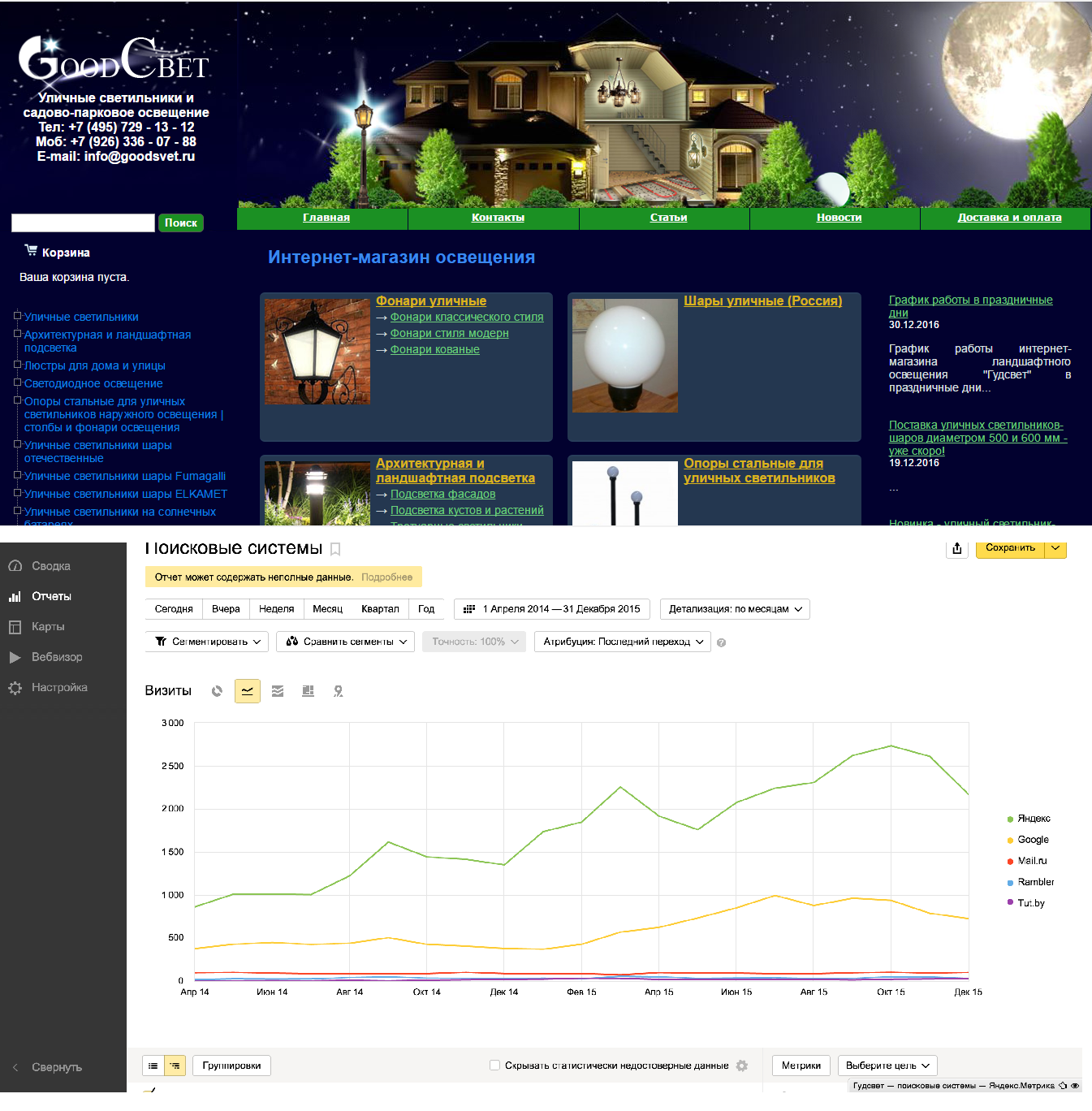This screenshot has height=1111, width=1092.
Task: Open the Сравнить сегменты dropdown
Action: click(346, 642)
